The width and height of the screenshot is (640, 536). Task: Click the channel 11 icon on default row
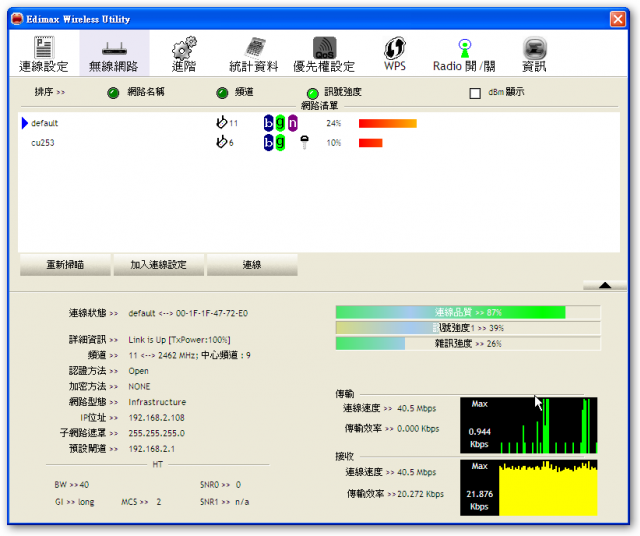(222, 122)
